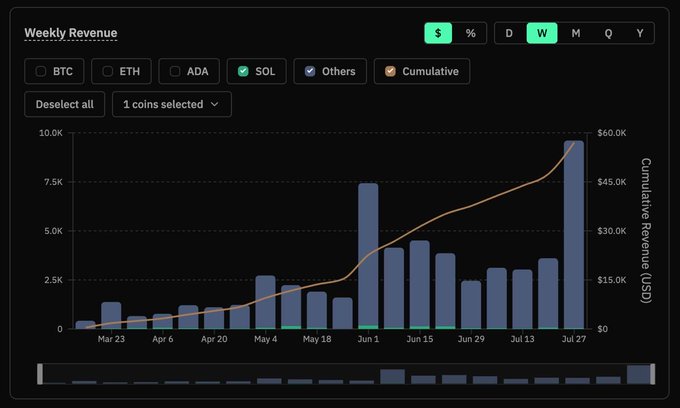
Task: Enable the BTC checkbox
Action: pos(41,71)
